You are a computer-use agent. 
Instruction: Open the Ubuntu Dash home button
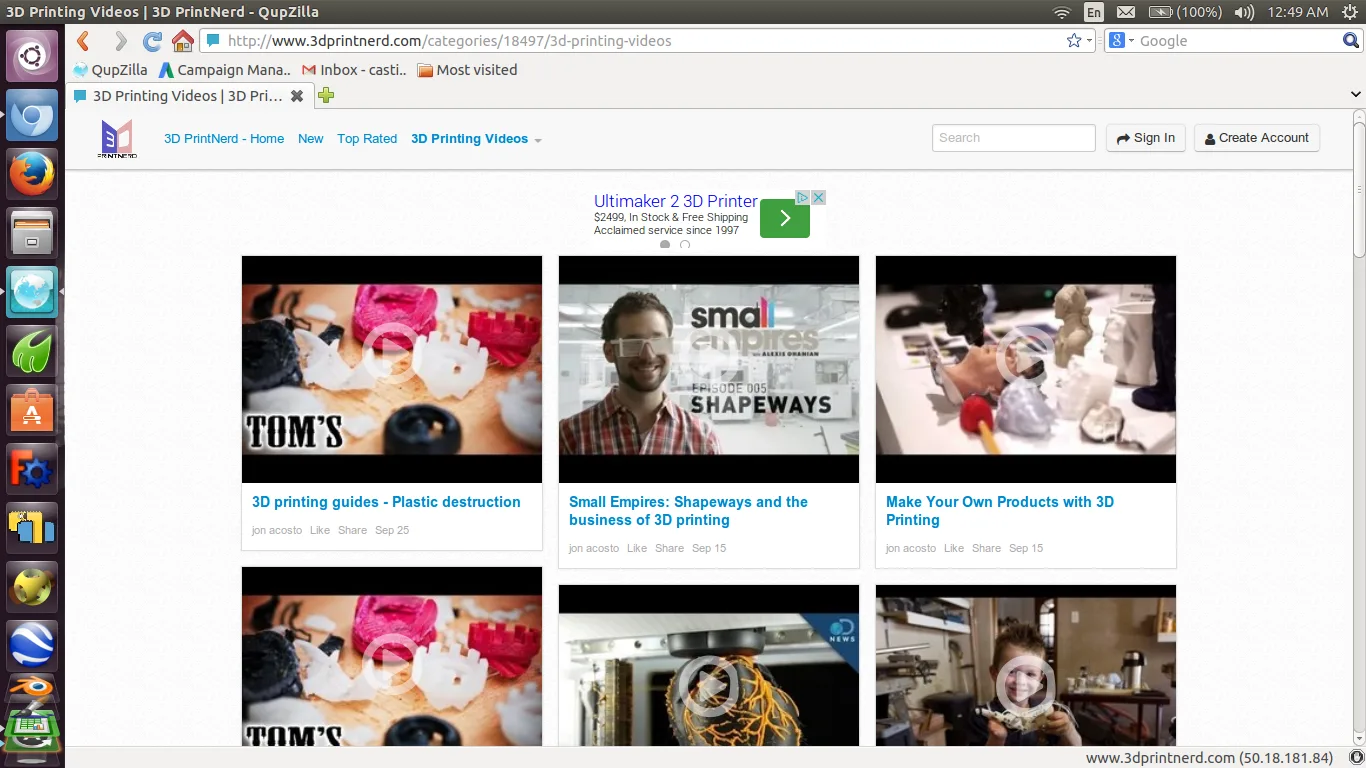click(32, 56)
